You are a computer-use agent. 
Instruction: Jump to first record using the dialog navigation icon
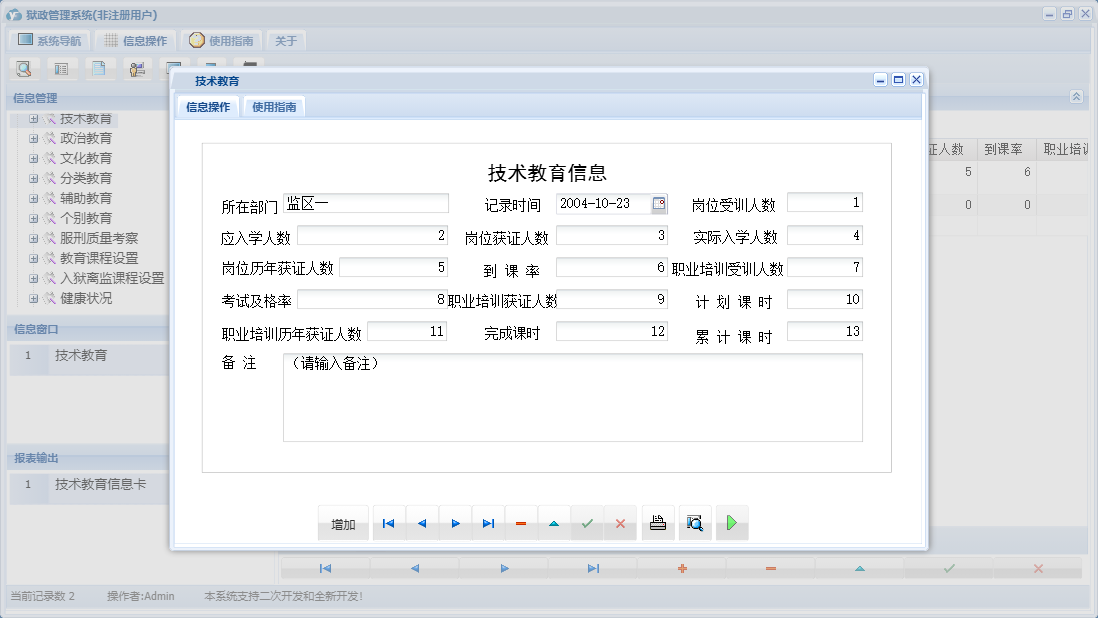(388, 522)
